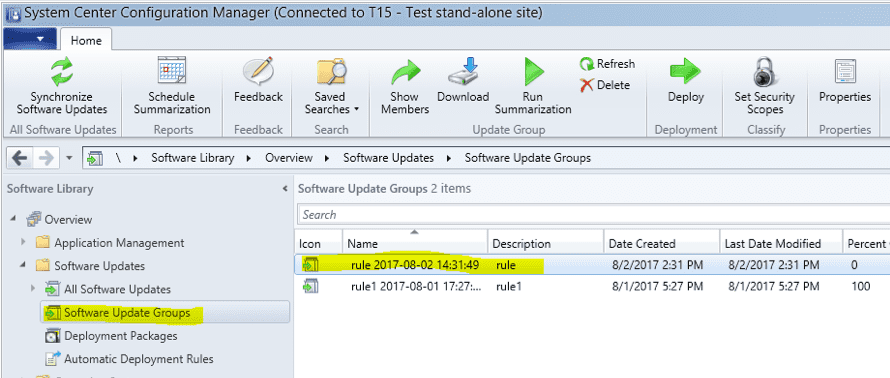Expand the Application Management node
The image size is (890, 378).
click(23, 242)
